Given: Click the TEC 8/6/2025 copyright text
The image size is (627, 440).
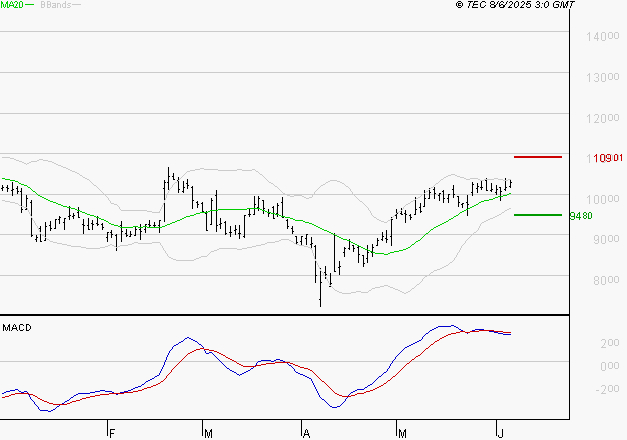Looking at the screenshot, I should [515, 5].
